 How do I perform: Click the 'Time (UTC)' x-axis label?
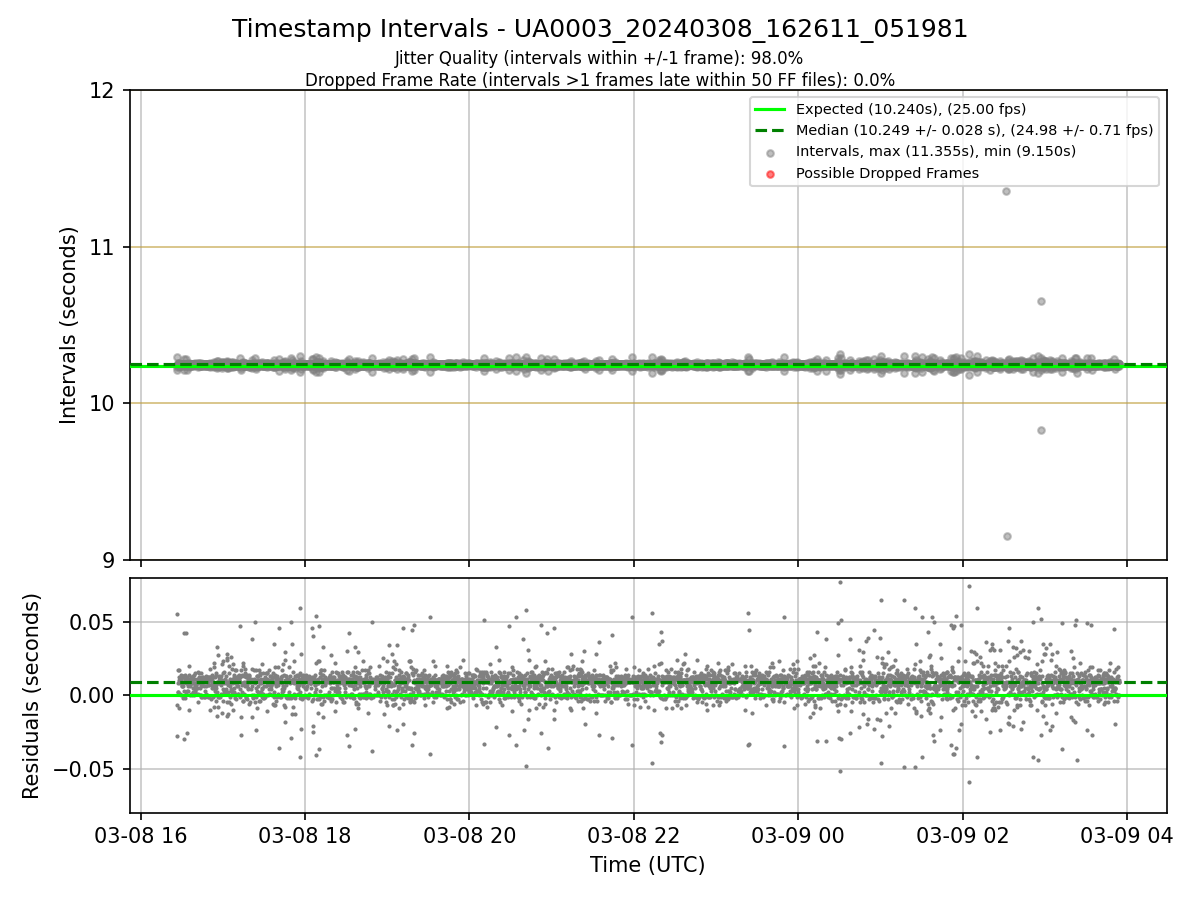tap(648, 865)
